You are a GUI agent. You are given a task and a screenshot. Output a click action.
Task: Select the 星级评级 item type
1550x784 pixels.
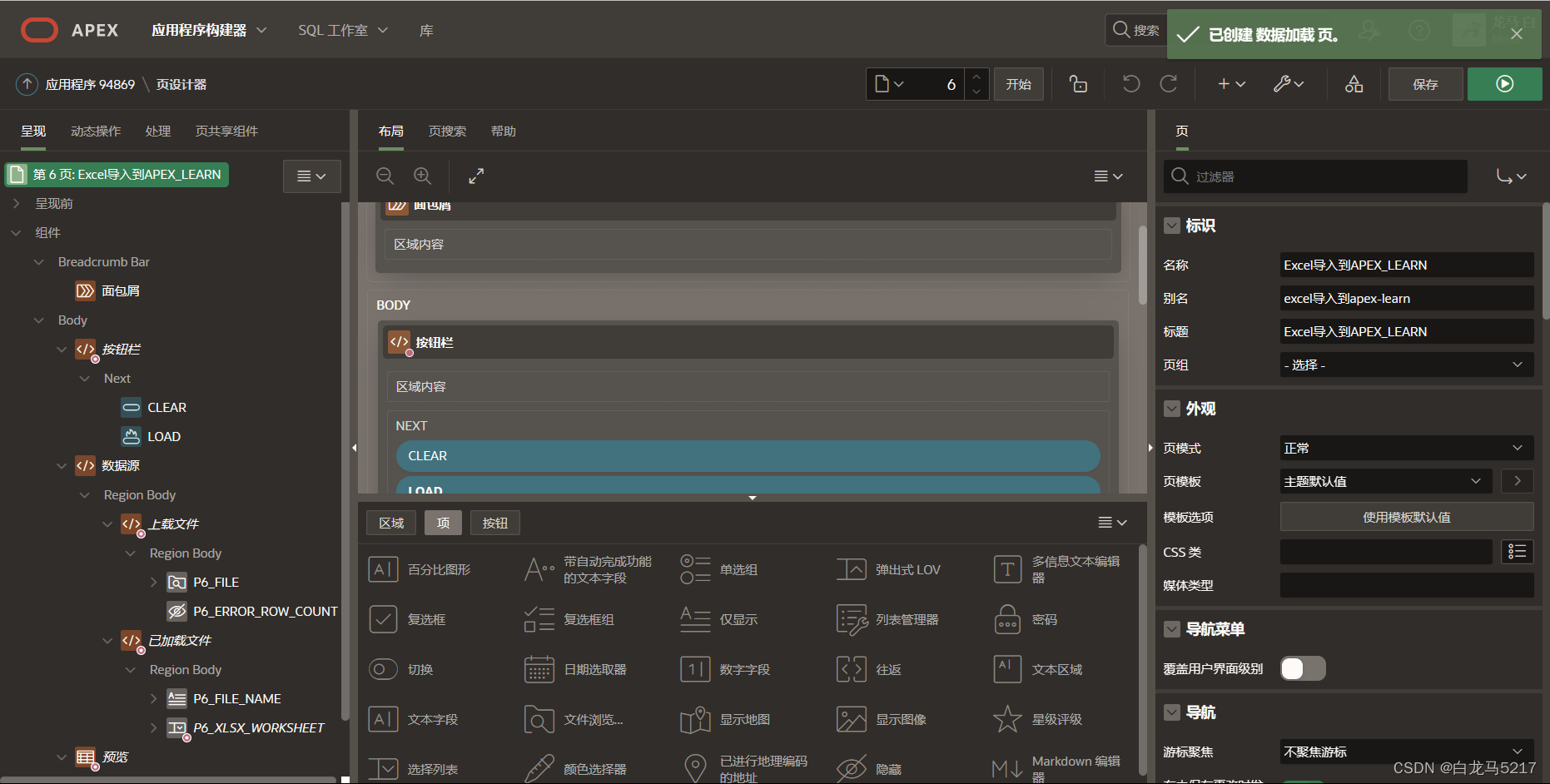1037,719
